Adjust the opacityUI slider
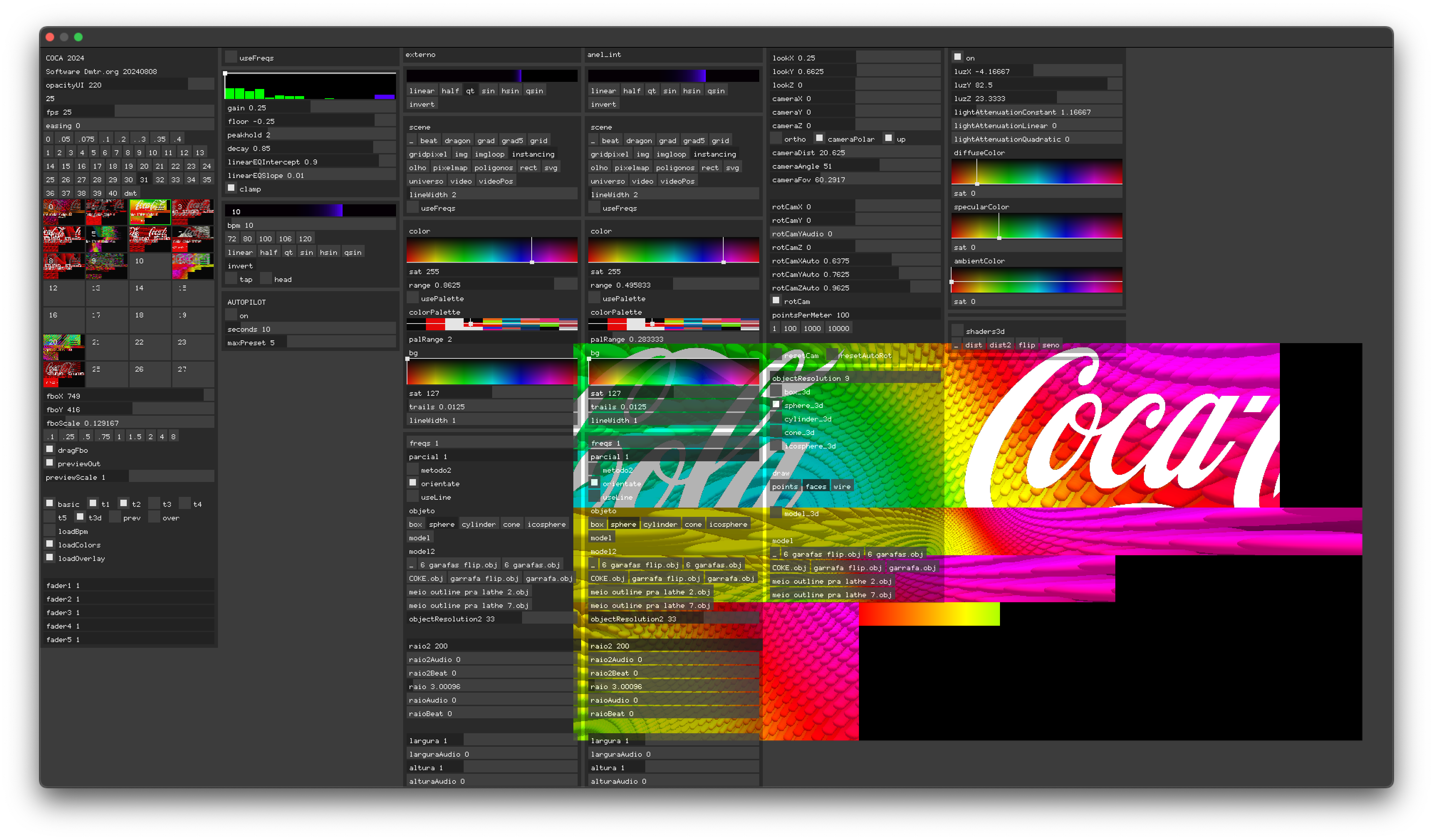This screenshot has height=840, width=1433. point(130,85)
